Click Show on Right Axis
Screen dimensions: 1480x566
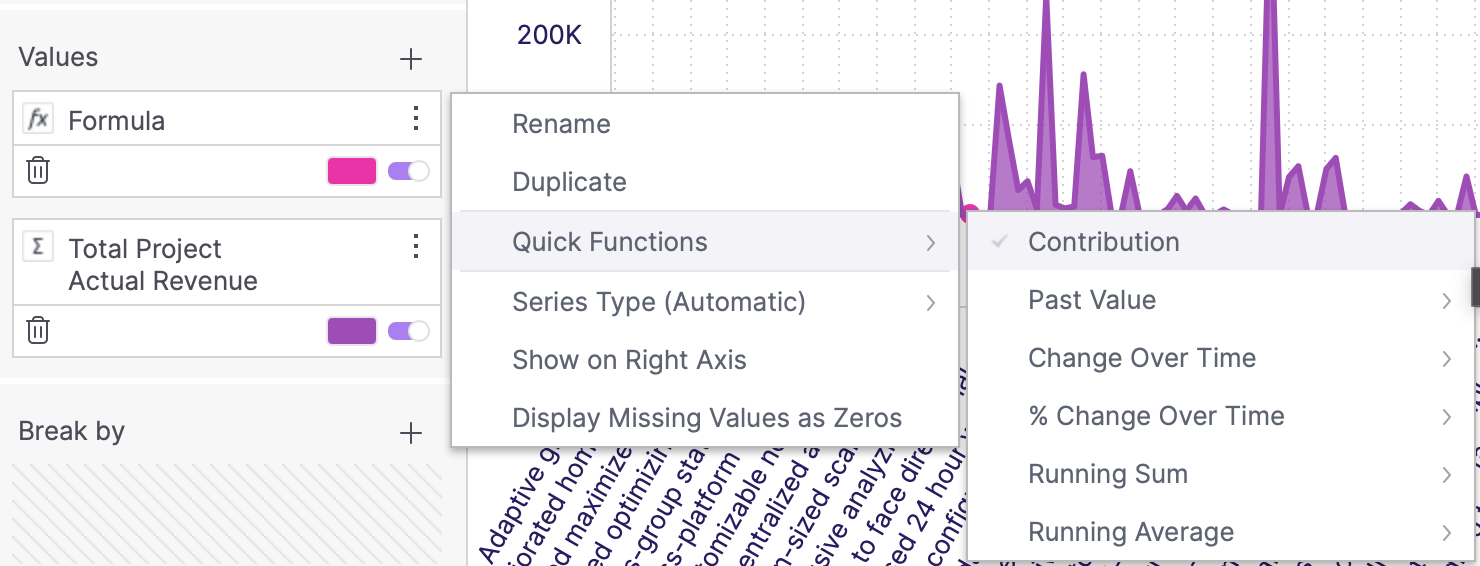705,360
